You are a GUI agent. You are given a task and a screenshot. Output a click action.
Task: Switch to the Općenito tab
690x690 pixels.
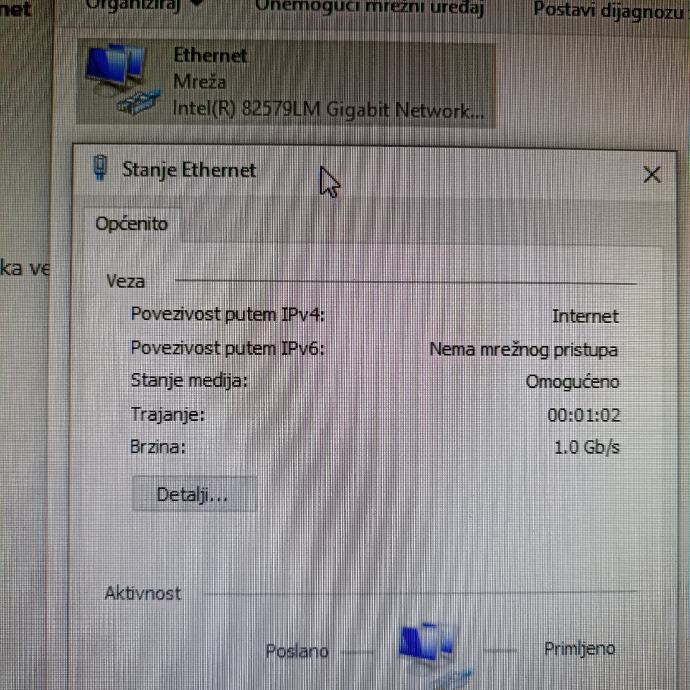(131, 224)
